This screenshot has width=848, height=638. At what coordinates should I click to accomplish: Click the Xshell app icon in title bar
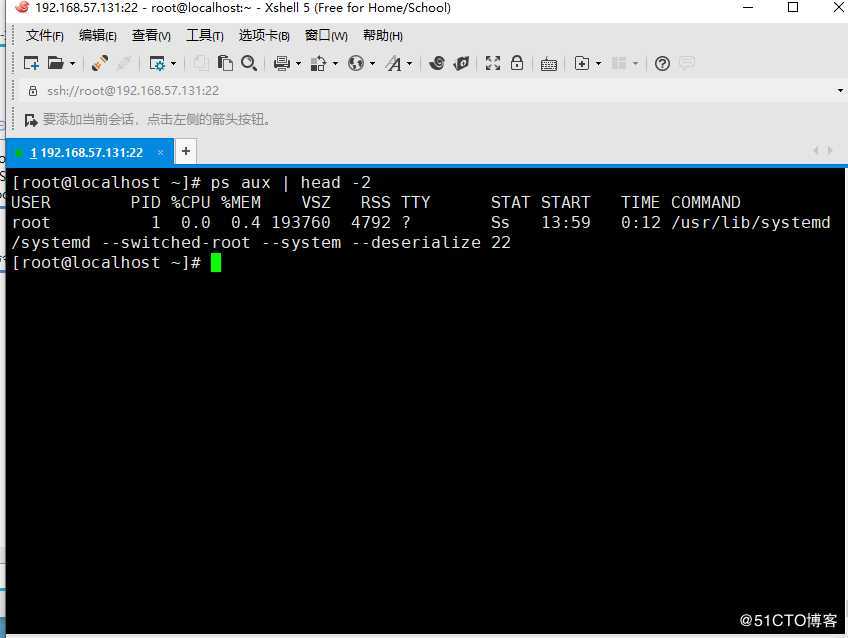pos(22,7)
